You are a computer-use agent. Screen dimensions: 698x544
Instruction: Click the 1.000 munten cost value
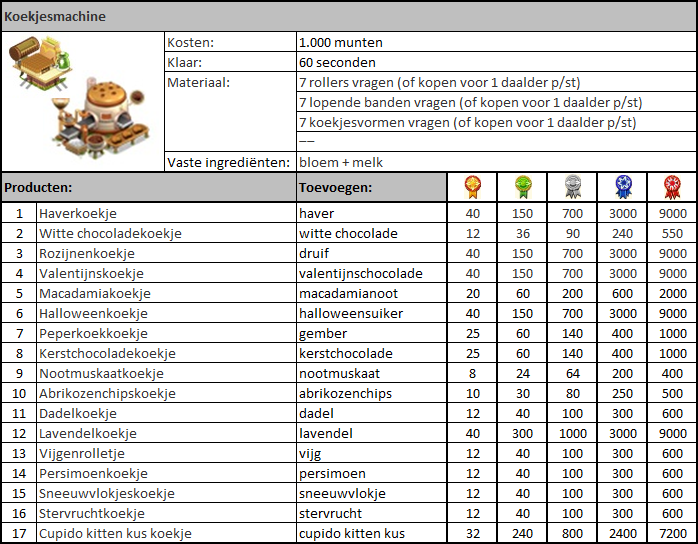[341, 42]
